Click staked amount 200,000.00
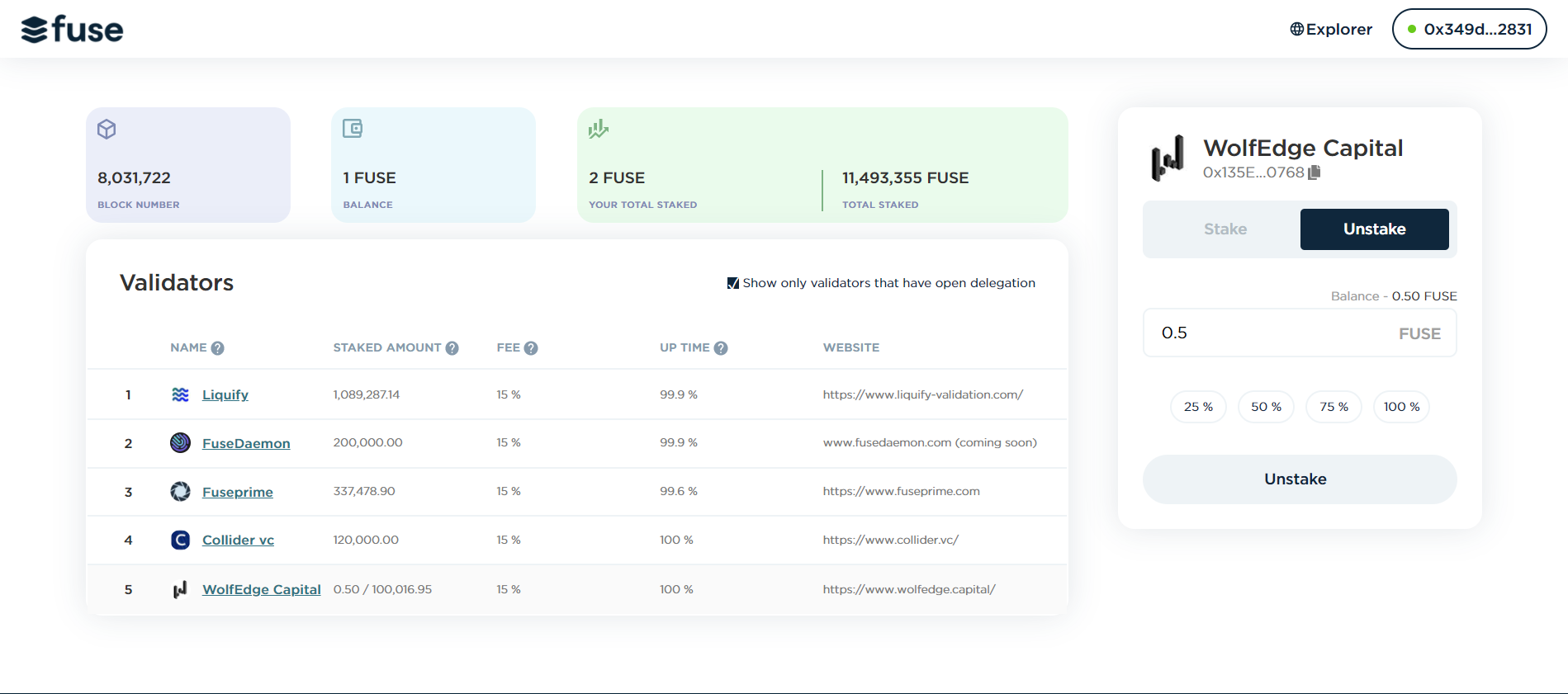The image size is (1568, 694). (x=368, y=442)
